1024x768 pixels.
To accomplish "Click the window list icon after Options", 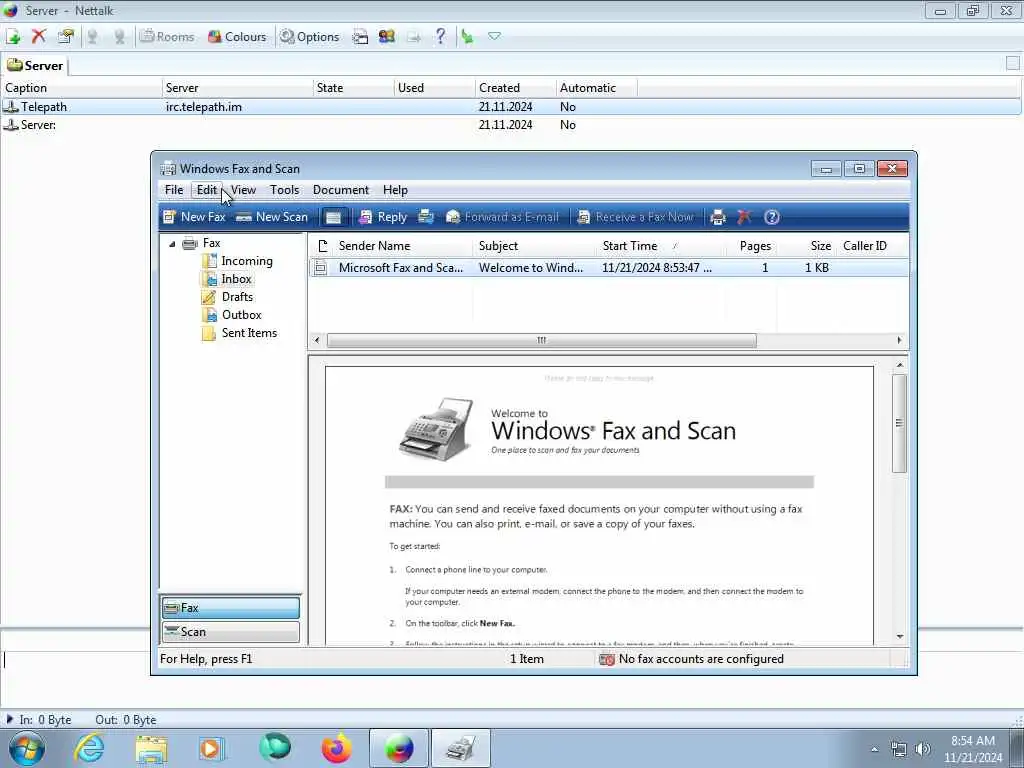I will [360, 37].
